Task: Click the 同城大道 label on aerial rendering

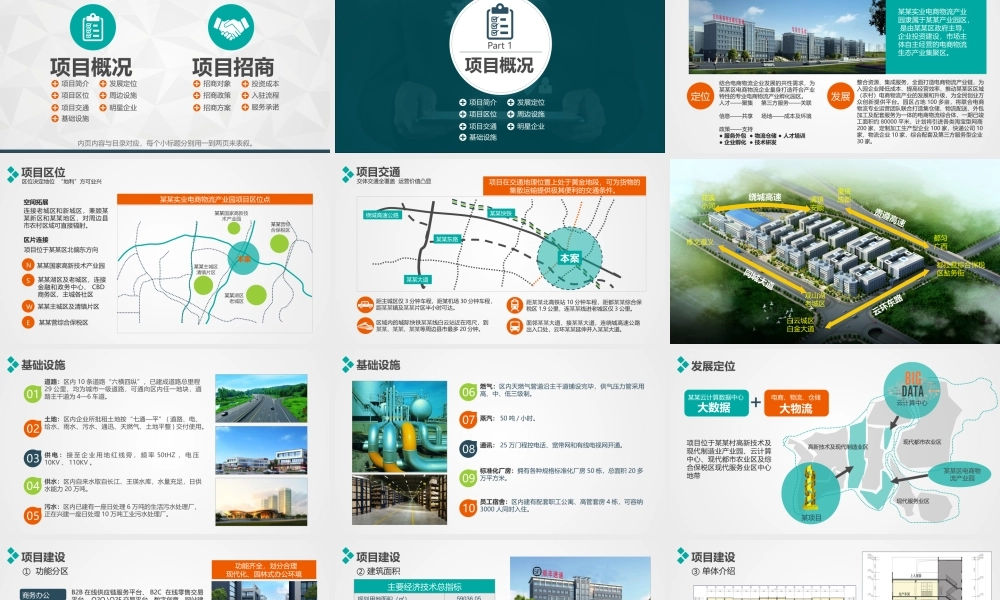Action: 759,279
